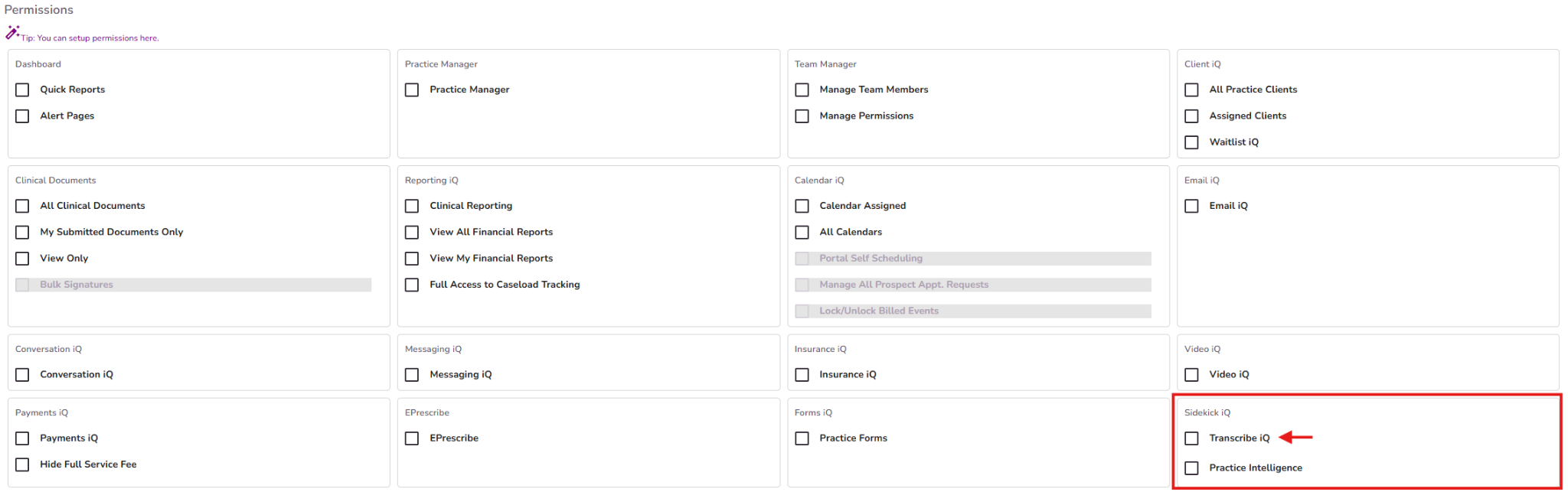1568x492 pixels.
Task: Enable the Transcribe iQ checkbox
Action: pos(1192,438)
